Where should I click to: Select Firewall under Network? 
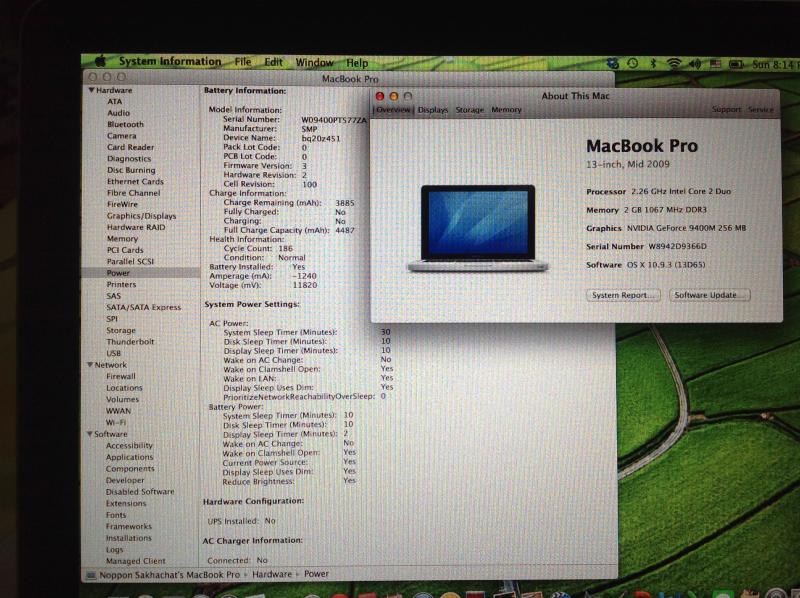click(x=121, y=376)
